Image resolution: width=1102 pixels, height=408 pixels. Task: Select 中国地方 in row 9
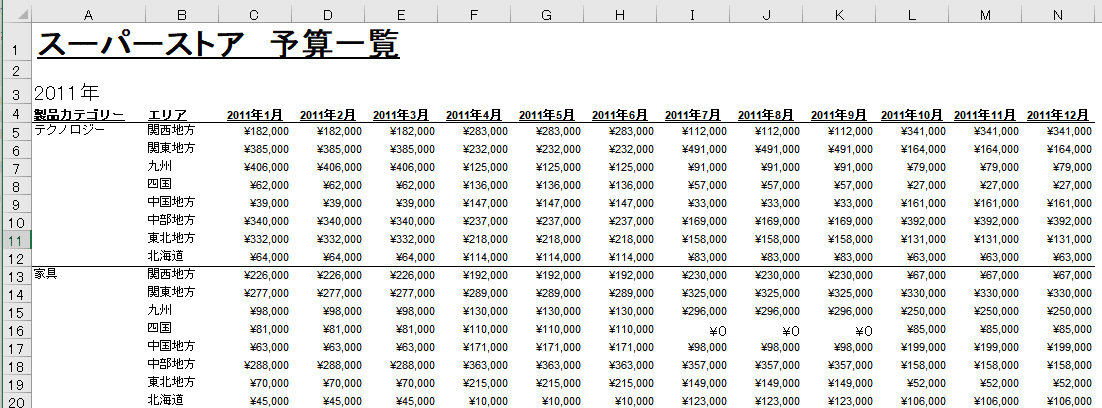(171, 202)
